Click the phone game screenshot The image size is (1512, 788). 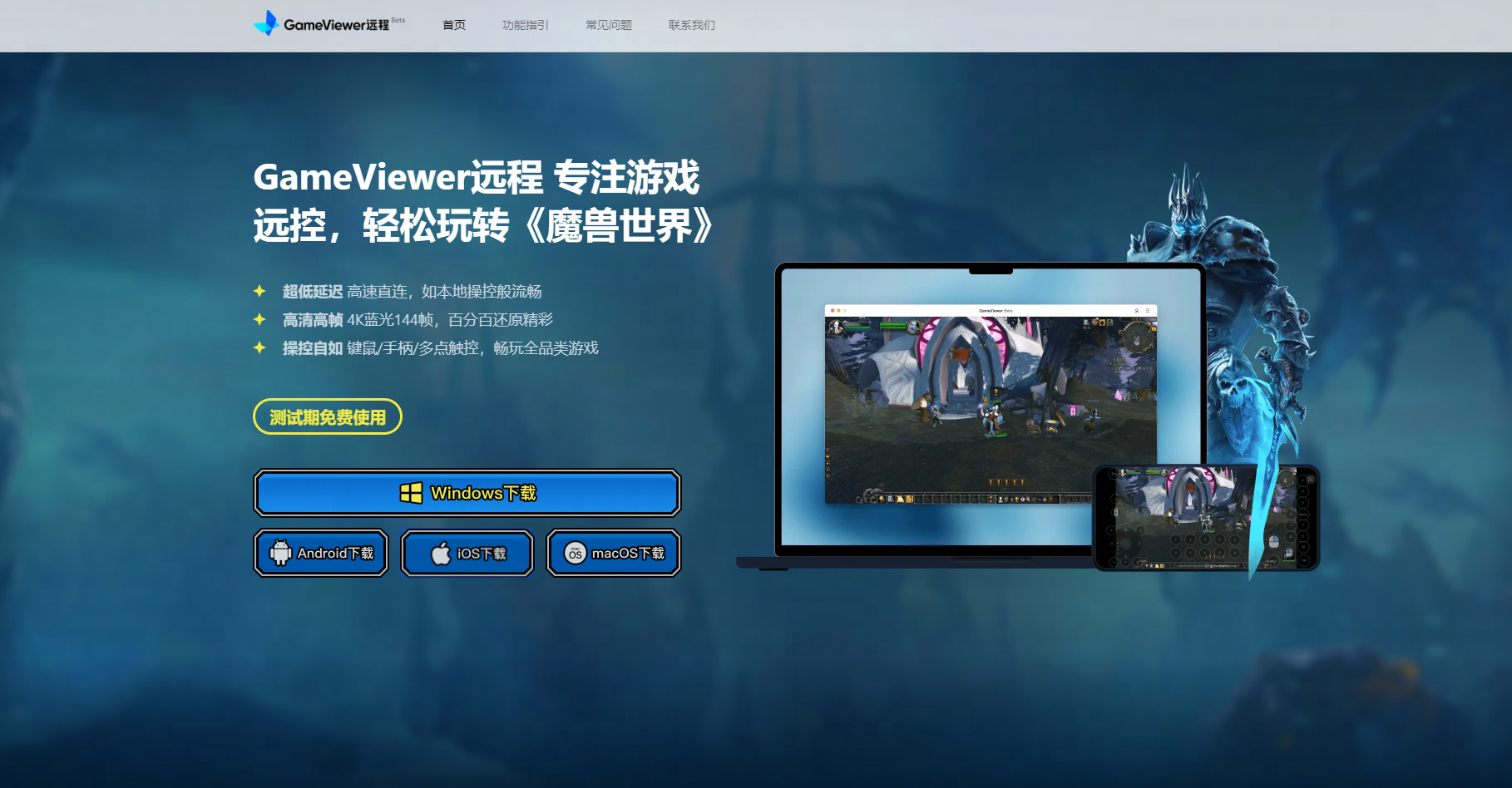click(1206, 517)
